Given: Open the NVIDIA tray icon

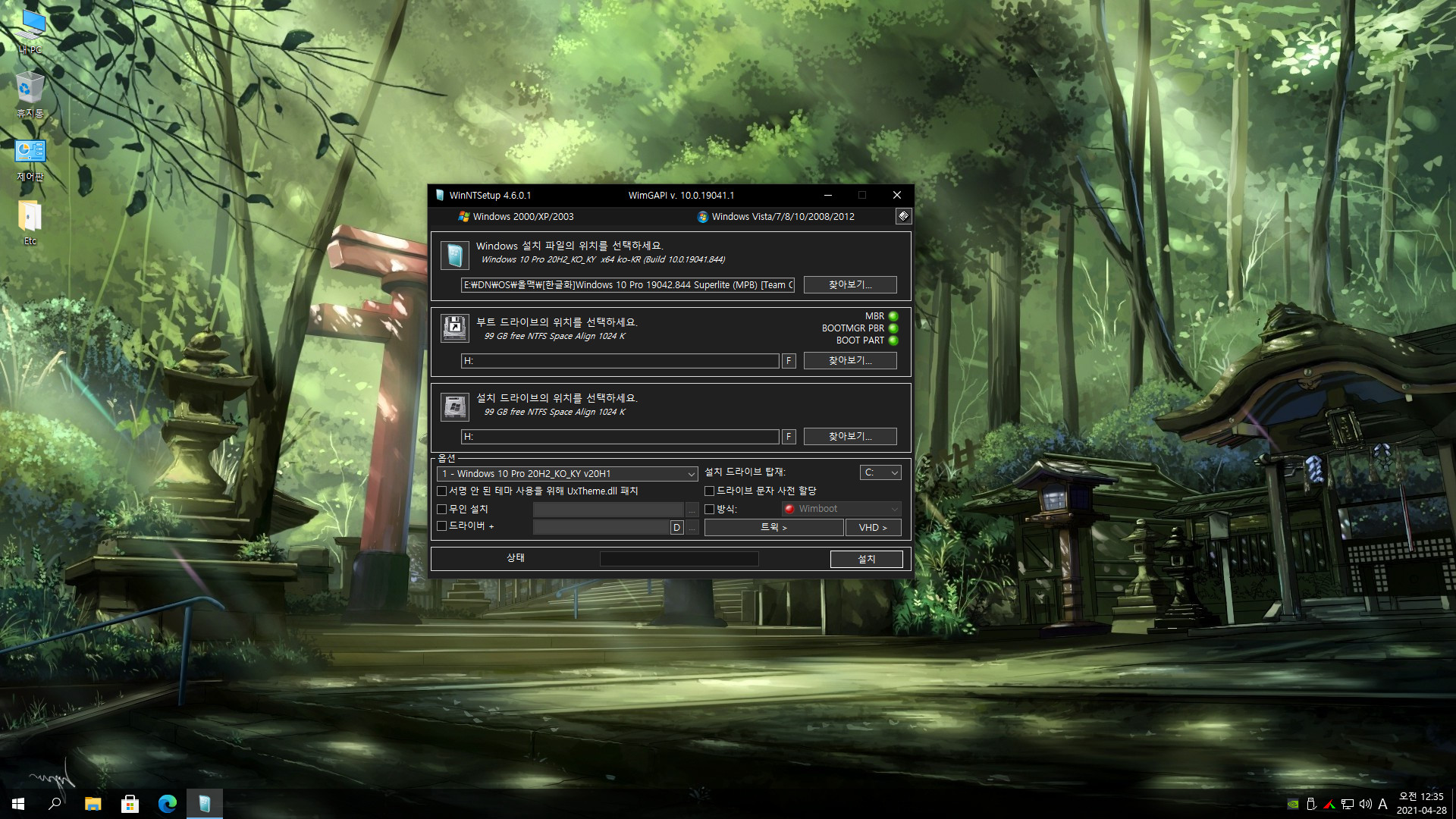Looking at the screenshot, I should pos(1293,804).
